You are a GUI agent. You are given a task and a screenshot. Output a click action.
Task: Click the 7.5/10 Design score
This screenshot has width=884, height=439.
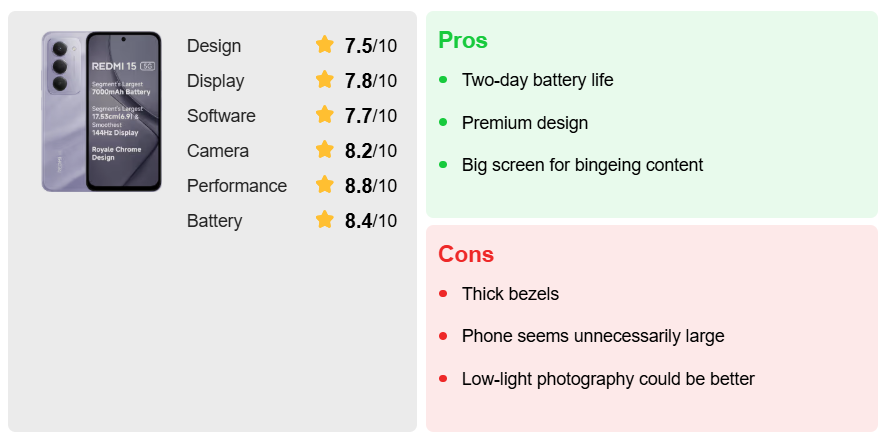370,46
